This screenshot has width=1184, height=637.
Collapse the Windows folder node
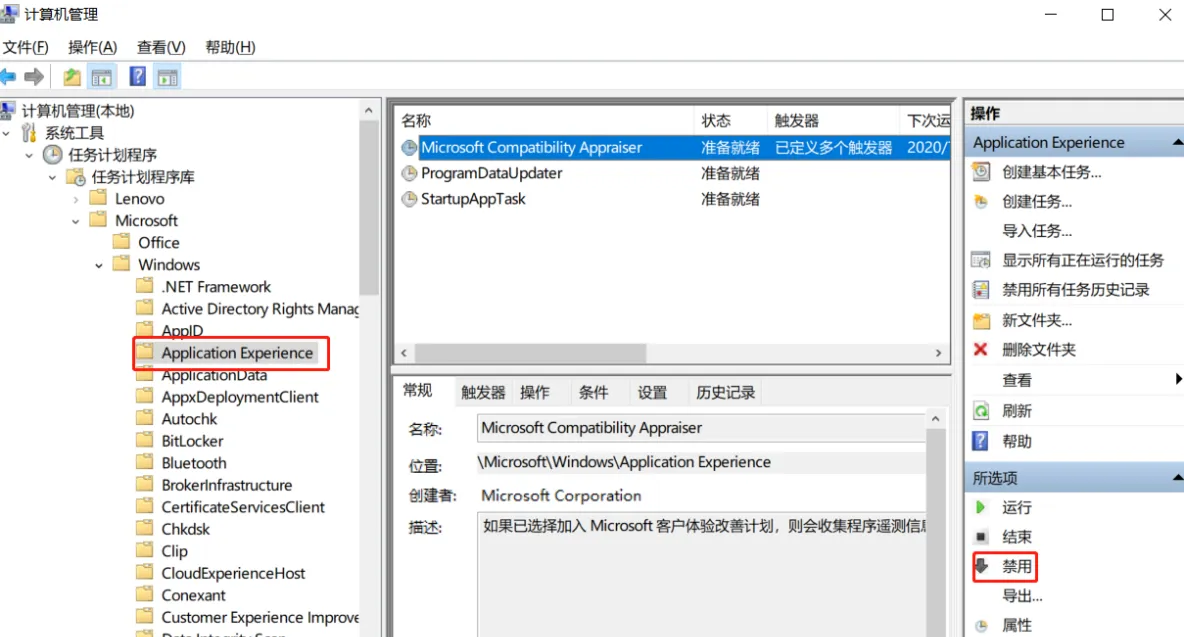pos(99,266)
